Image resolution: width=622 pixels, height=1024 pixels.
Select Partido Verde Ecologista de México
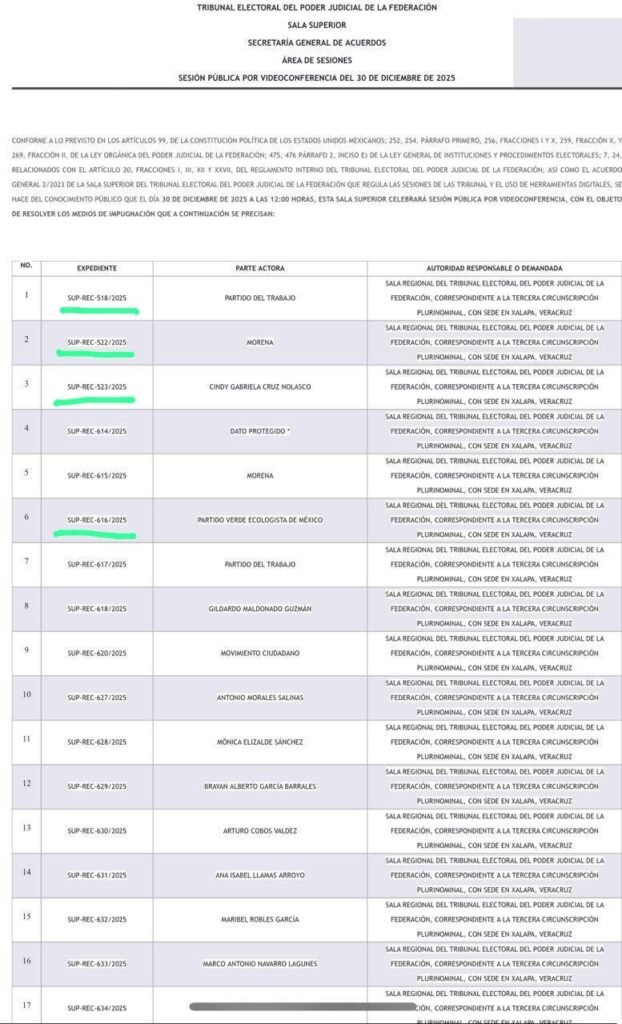click(x=259, y=520)
